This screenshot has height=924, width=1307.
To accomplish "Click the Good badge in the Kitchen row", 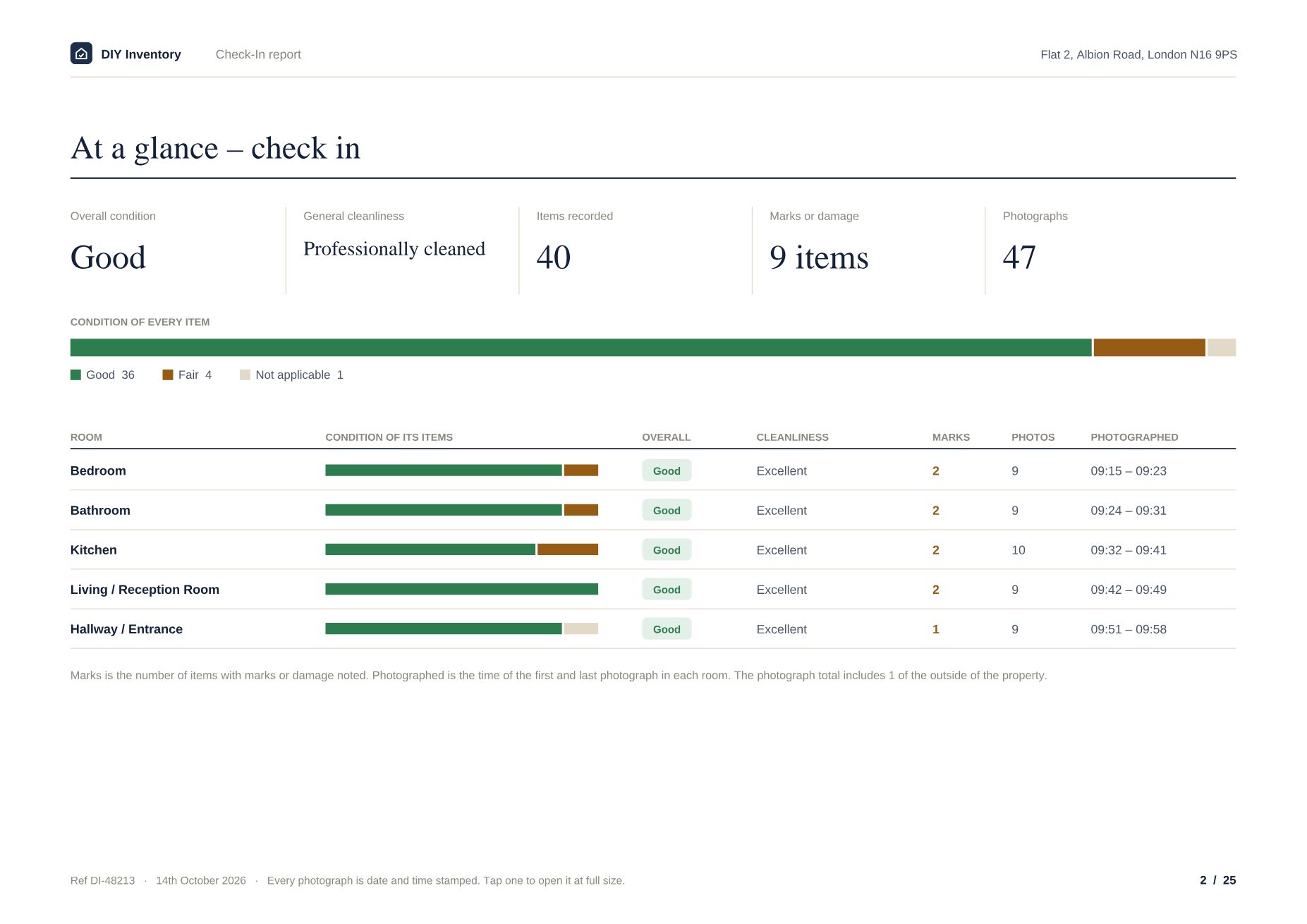I will pos(667,549).
